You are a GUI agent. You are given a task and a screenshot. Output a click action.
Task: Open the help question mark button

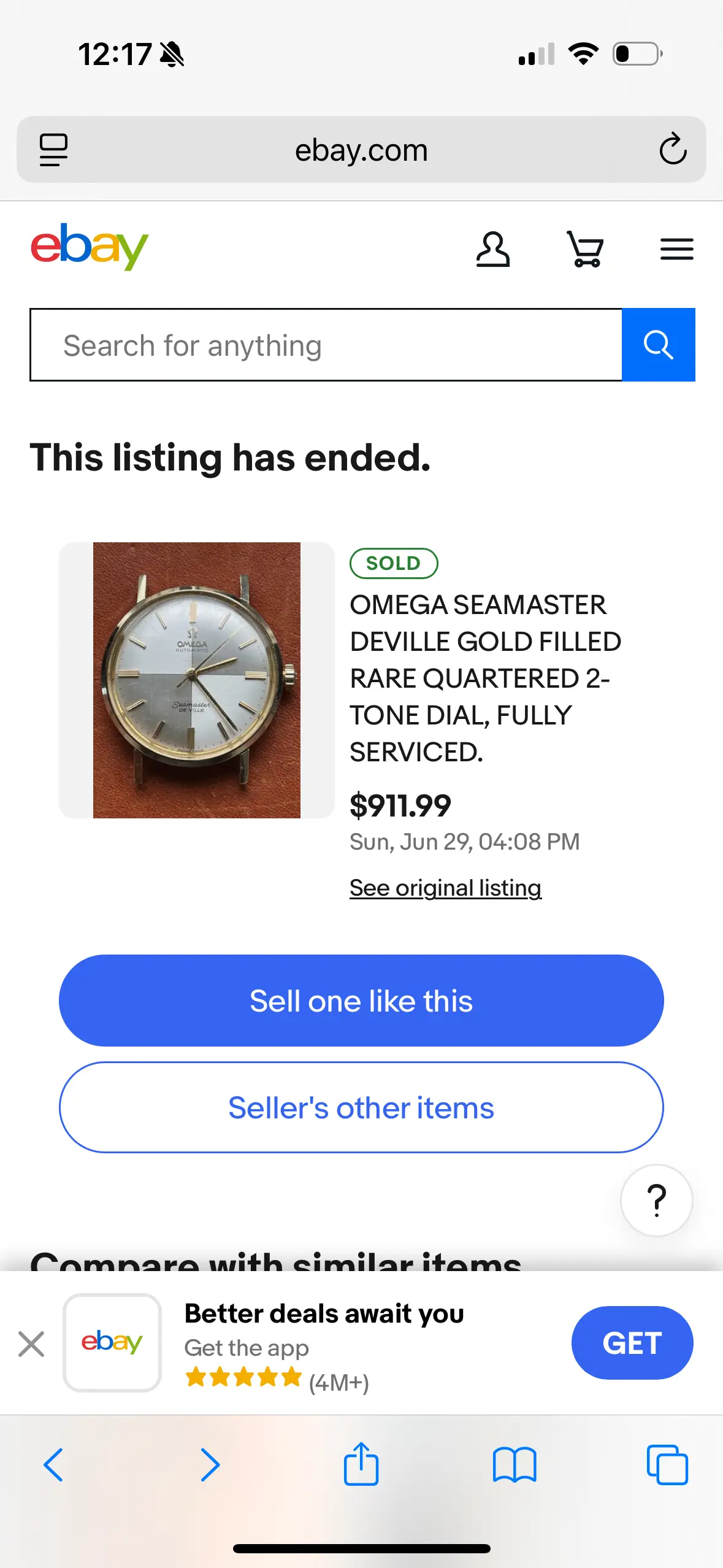tap(656, 1200)
